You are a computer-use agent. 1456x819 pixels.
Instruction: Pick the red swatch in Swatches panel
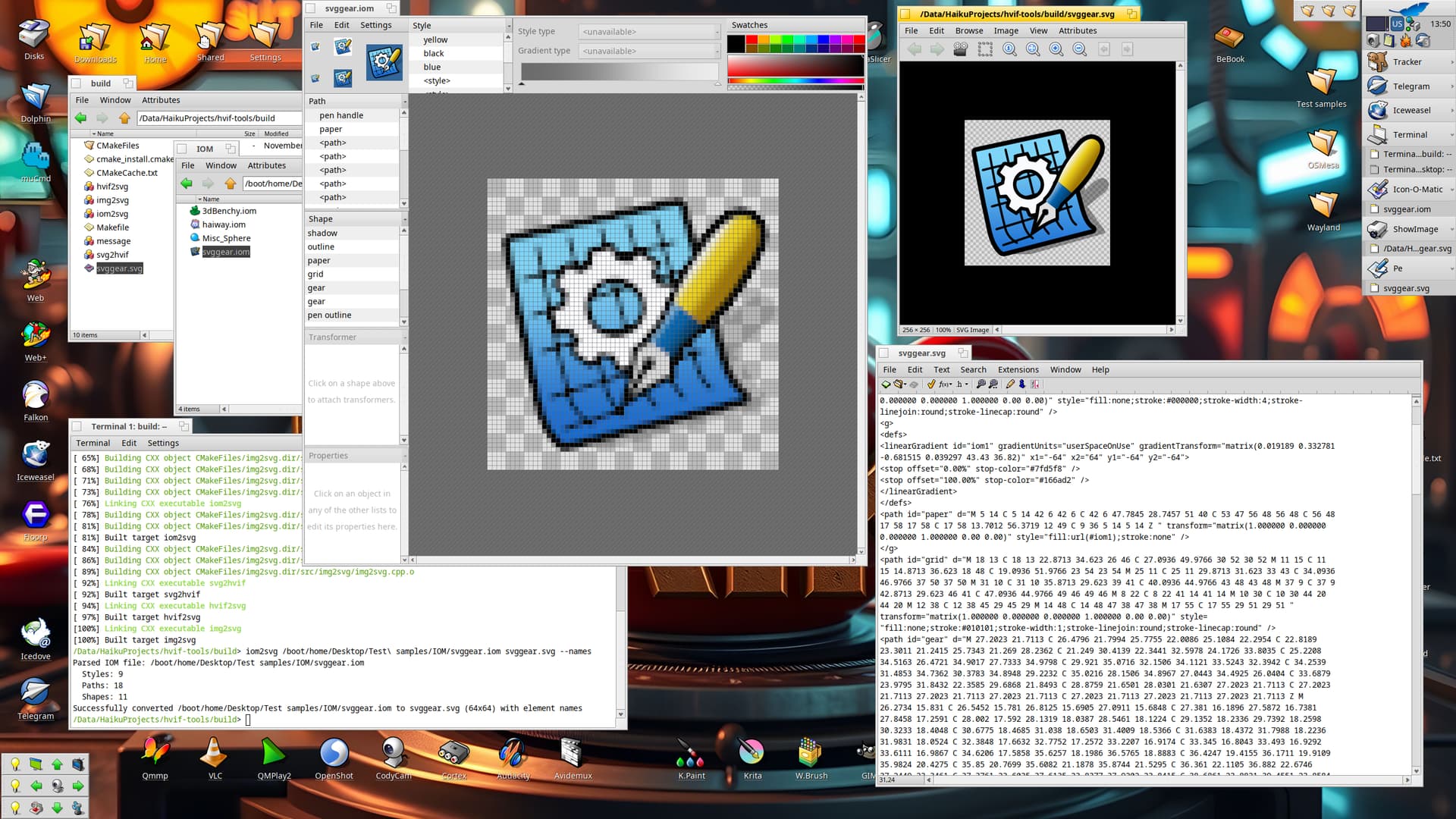point(751,39)
